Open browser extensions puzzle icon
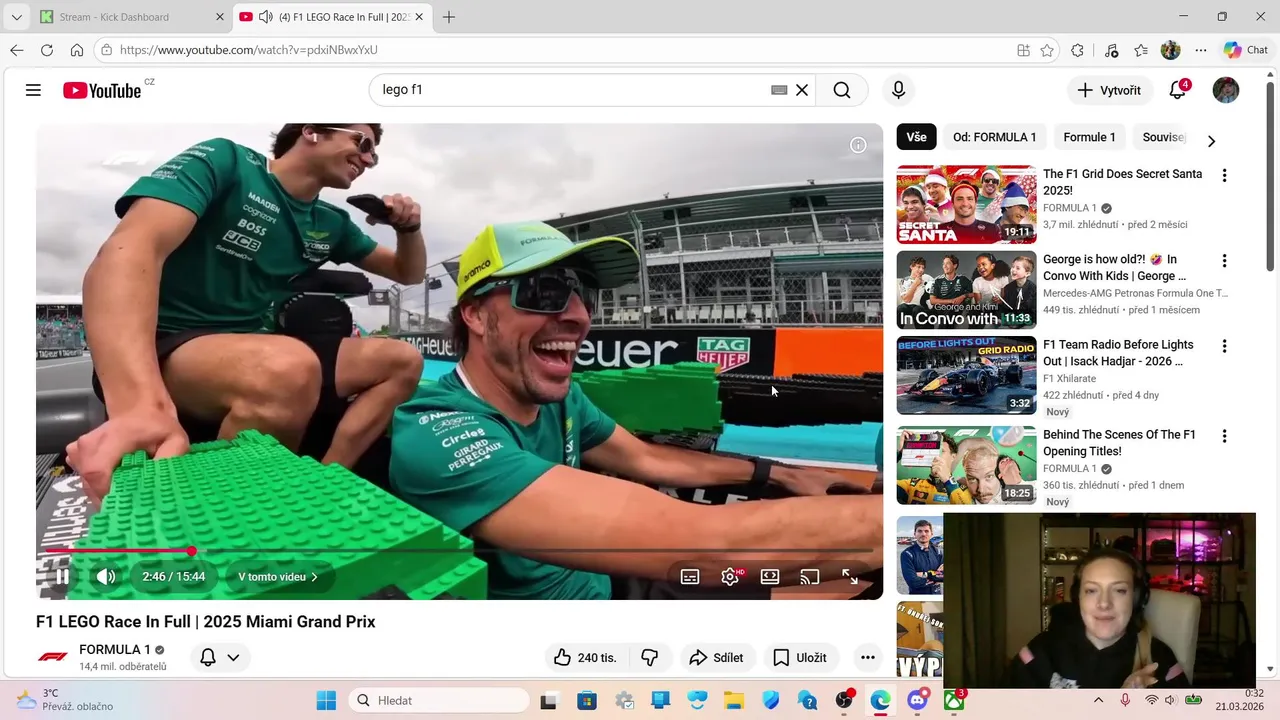Viewport: 1280px width, 720px height. click(1077, 50)
